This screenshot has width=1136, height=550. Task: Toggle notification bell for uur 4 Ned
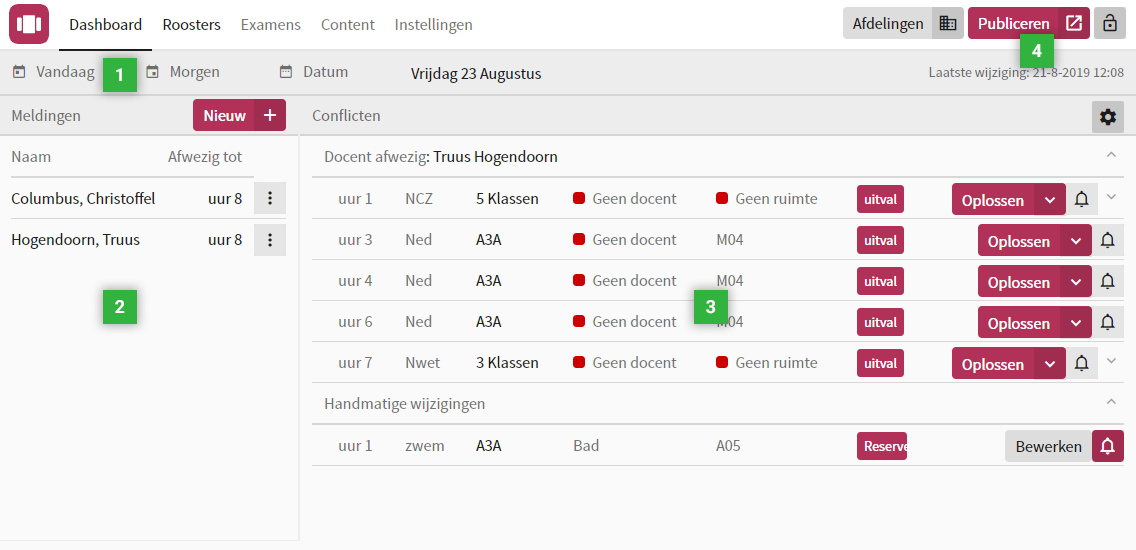point(1107,282)
